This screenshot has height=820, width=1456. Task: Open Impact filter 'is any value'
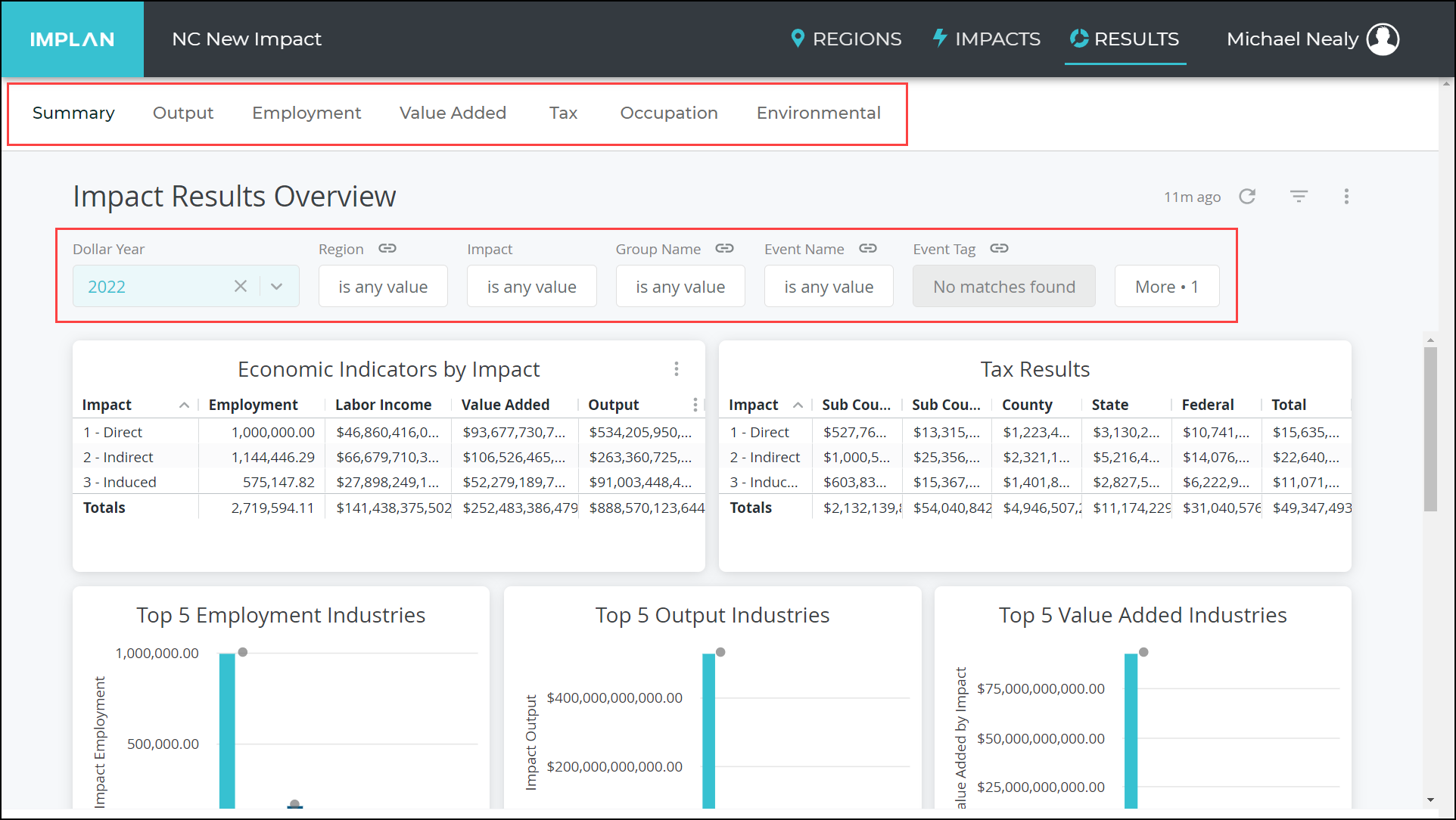pyautogui.click(x=531, y=286)
